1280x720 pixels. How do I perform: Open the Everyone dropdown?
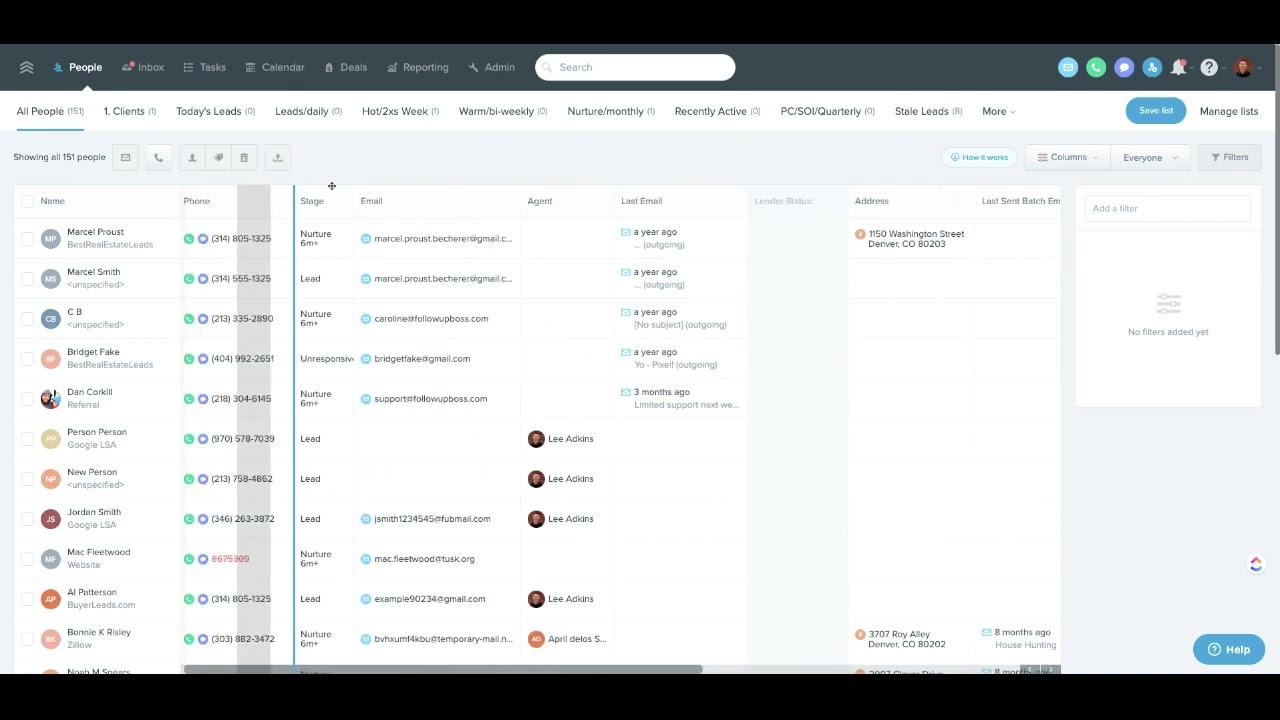(x=1149, y=157)
